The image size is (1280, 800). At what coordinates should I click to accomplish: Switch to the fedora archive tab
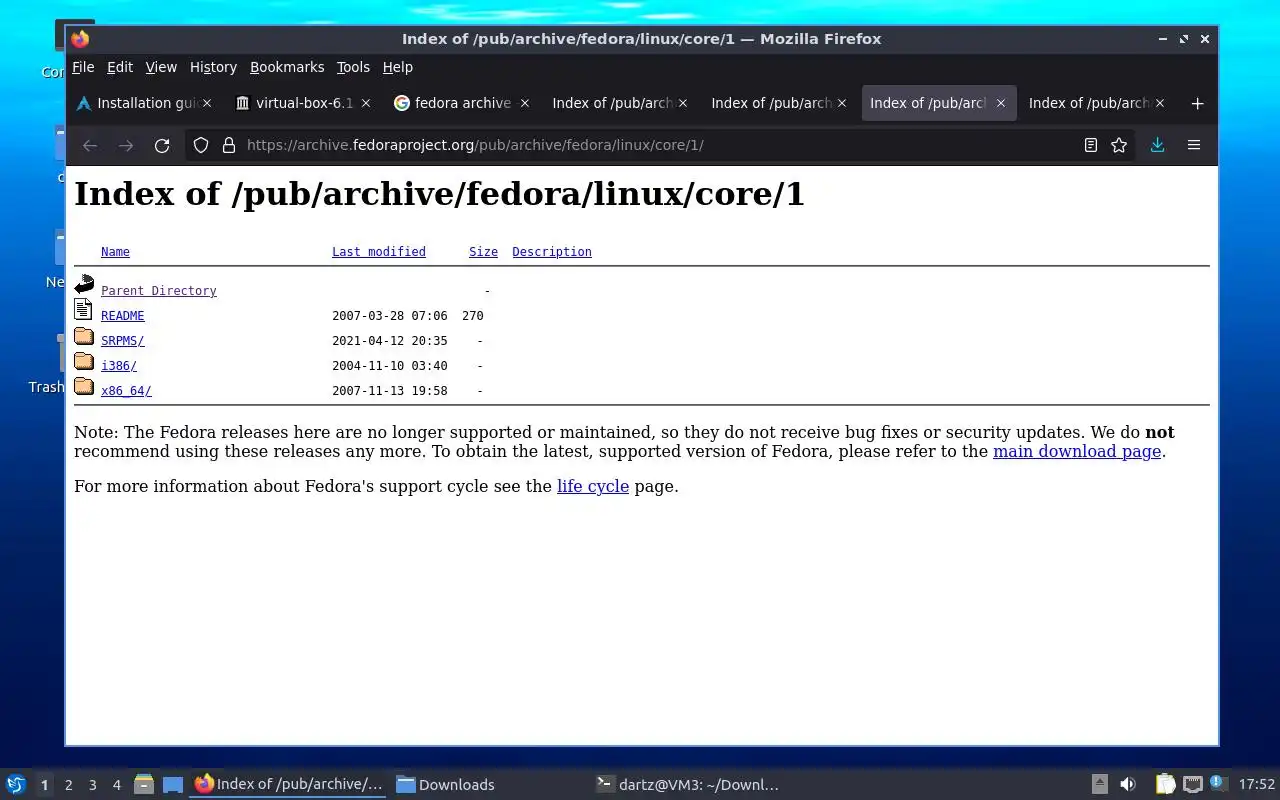click(x=461, y=103)
